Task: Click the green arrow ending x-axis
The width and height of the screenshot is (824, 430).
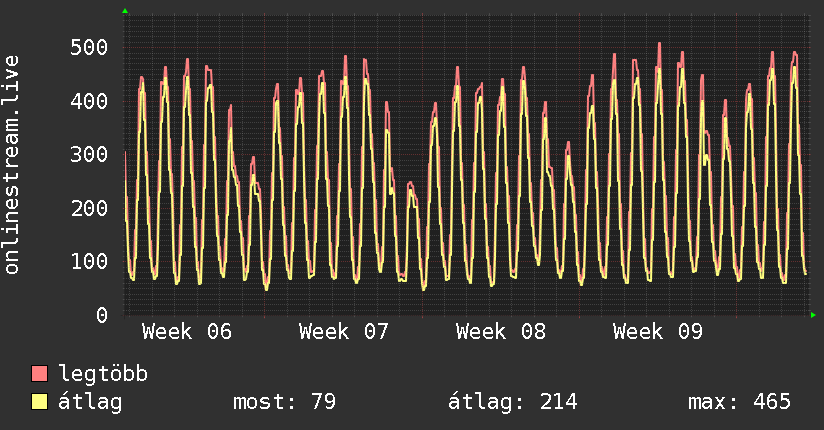Action: [813, 315]
